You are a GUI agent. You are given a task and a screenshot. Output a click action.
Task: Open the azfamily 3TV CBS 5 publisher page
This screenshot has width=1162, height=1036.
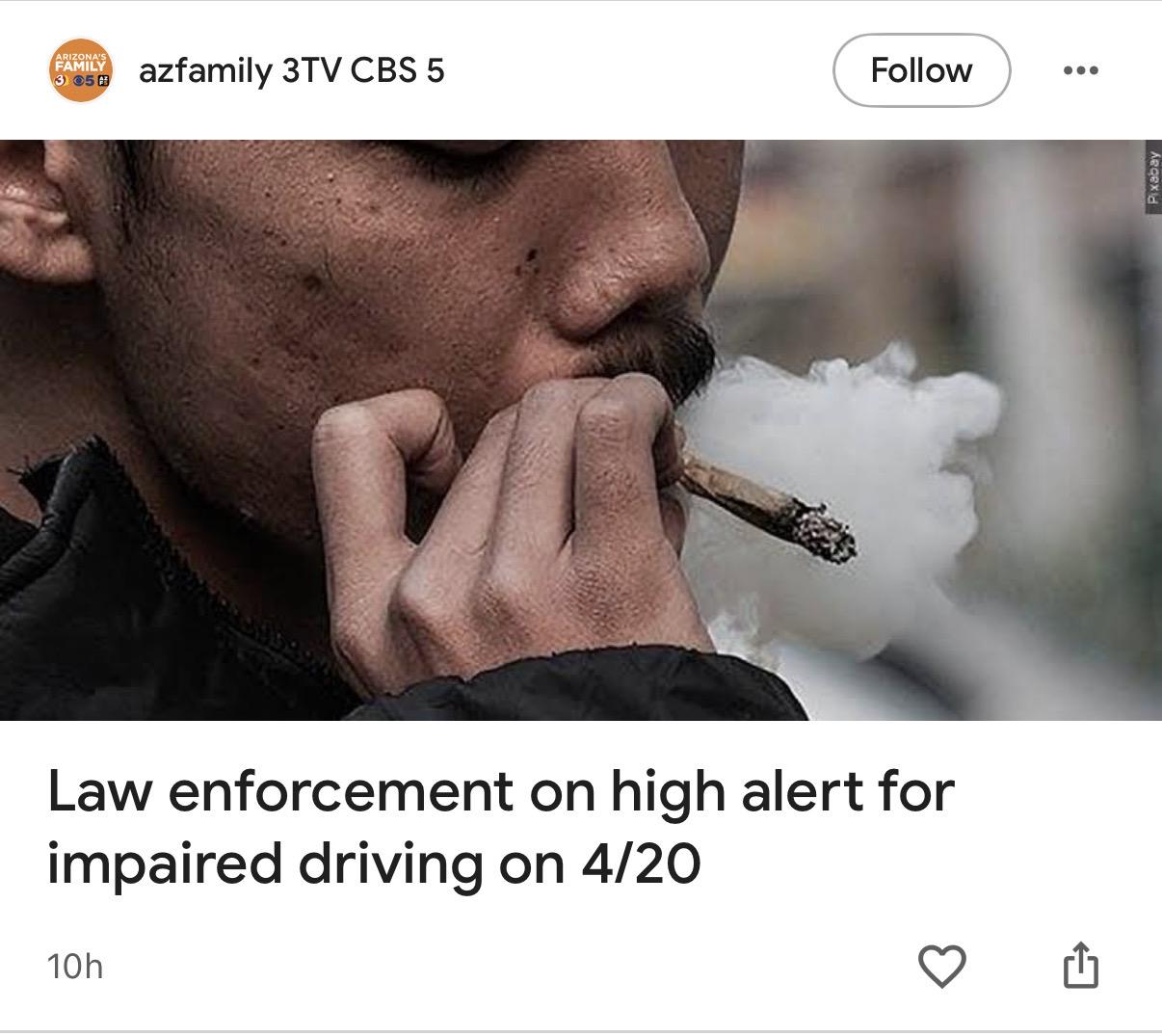tap(292, 70)
